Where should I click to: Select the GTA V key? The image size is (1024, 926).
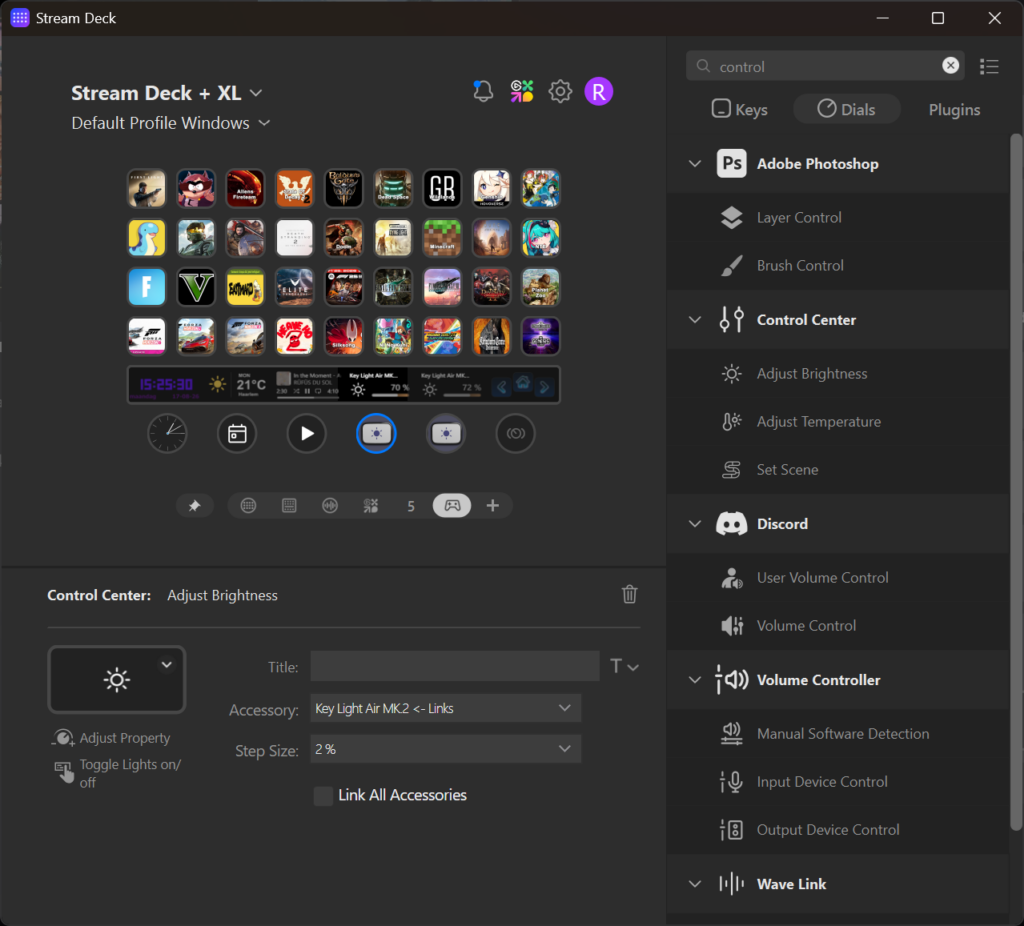point(196,287)
